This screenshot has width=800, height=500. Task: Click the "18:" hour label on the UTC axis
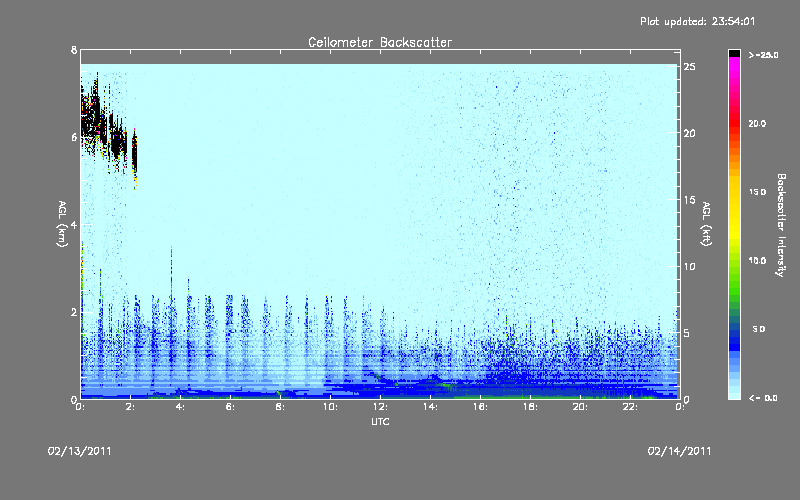pos(530,407)
